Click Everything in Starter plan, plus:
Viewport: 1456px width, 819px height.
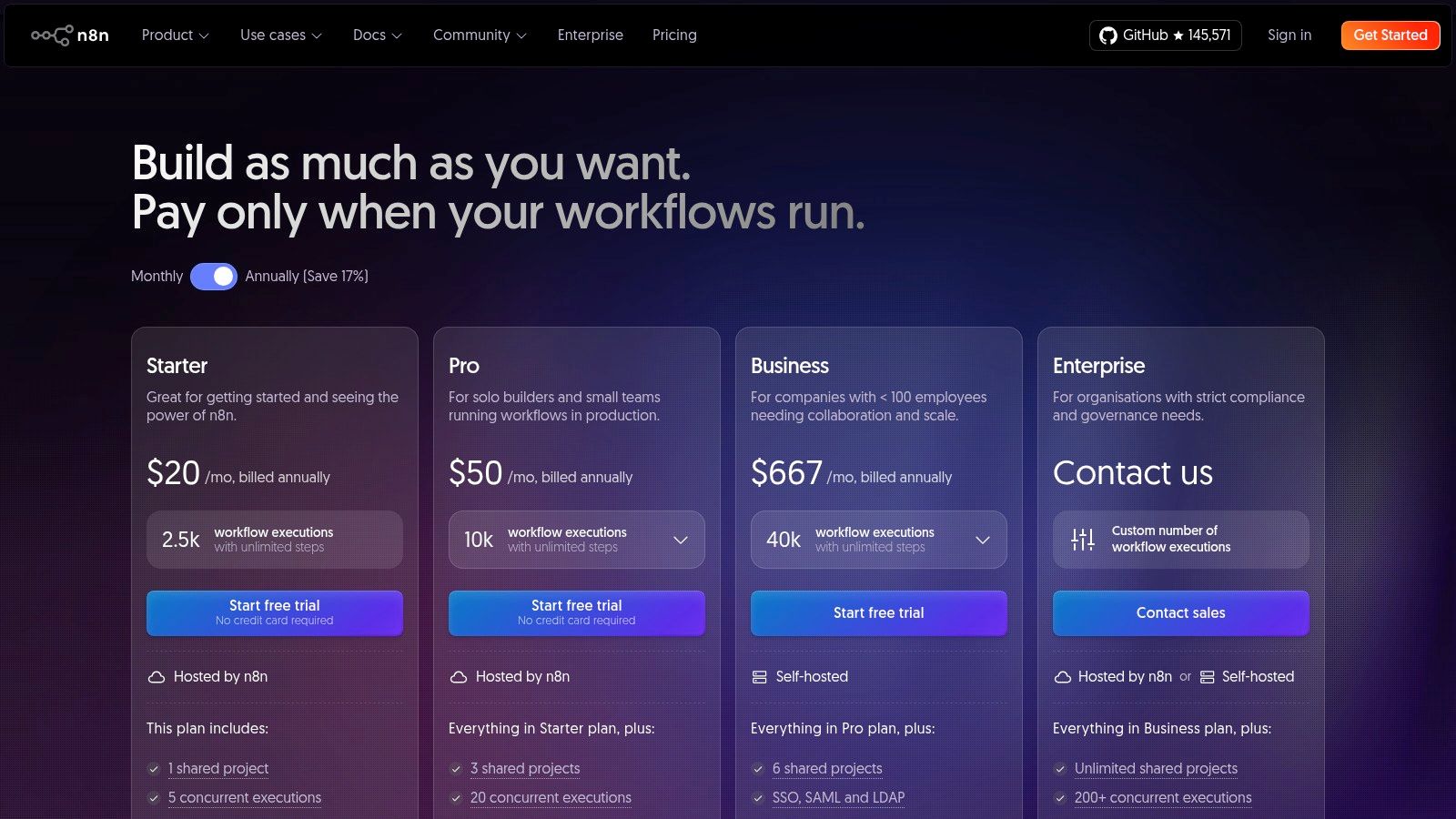click(551, 729)
